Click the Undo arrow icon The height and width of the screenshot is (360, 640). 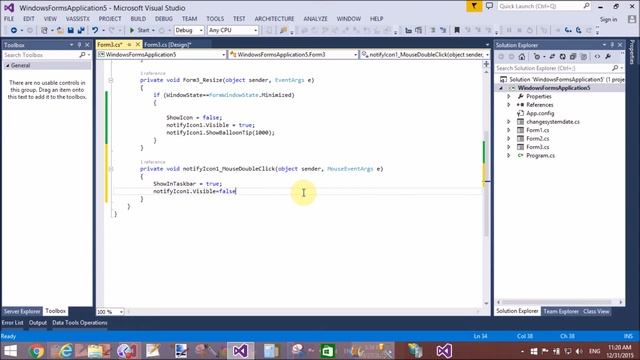click(95, 30)
